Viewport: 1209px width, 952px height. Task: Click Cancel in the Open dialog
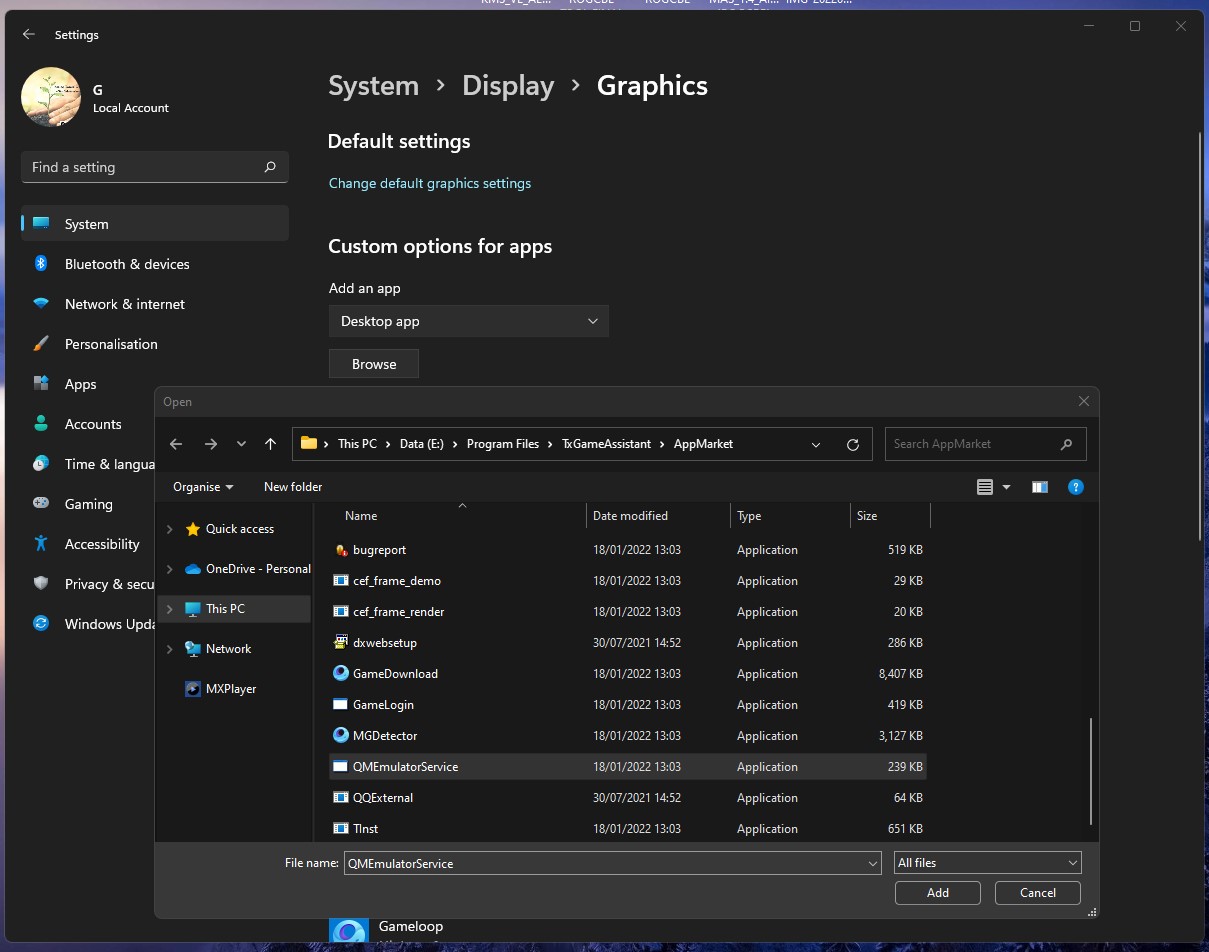[x=1038, y=893]
